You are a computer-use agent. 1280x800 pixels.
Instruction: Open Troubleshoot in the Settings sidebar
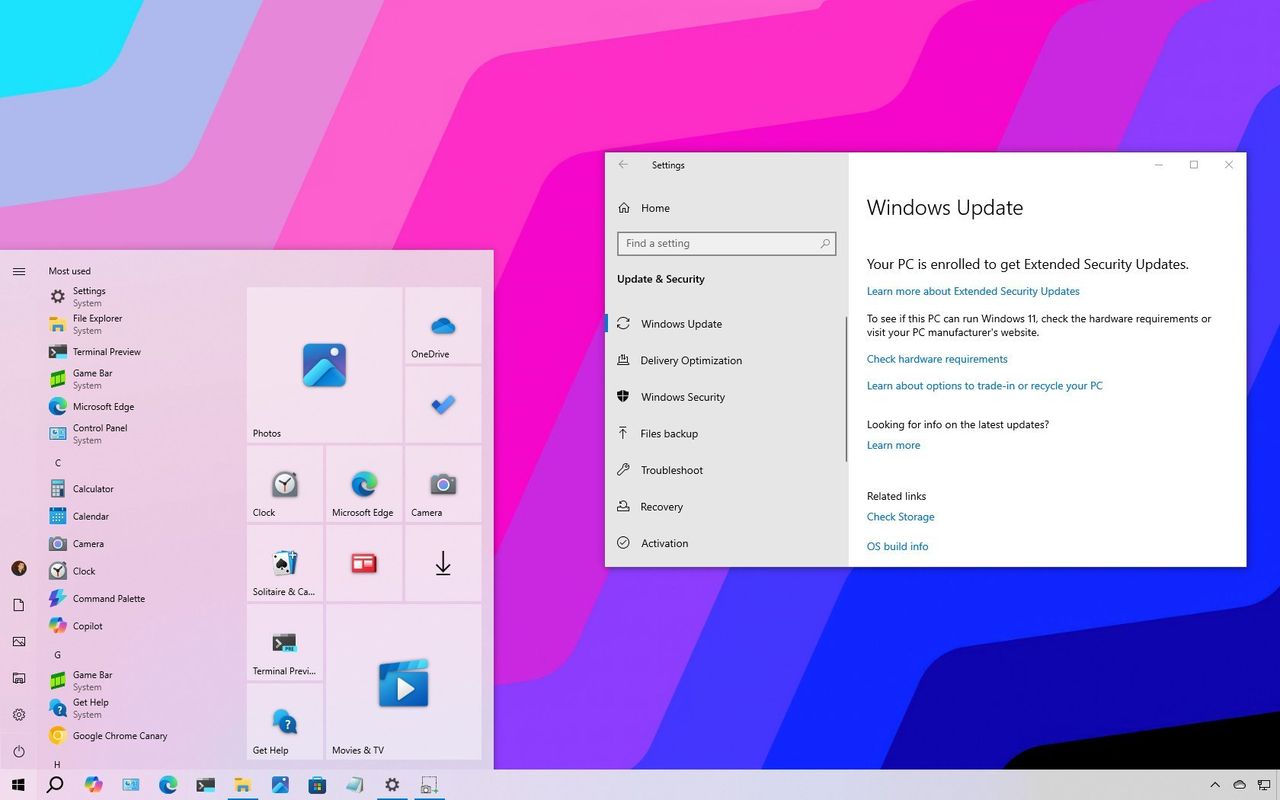(x=672, y=470)
